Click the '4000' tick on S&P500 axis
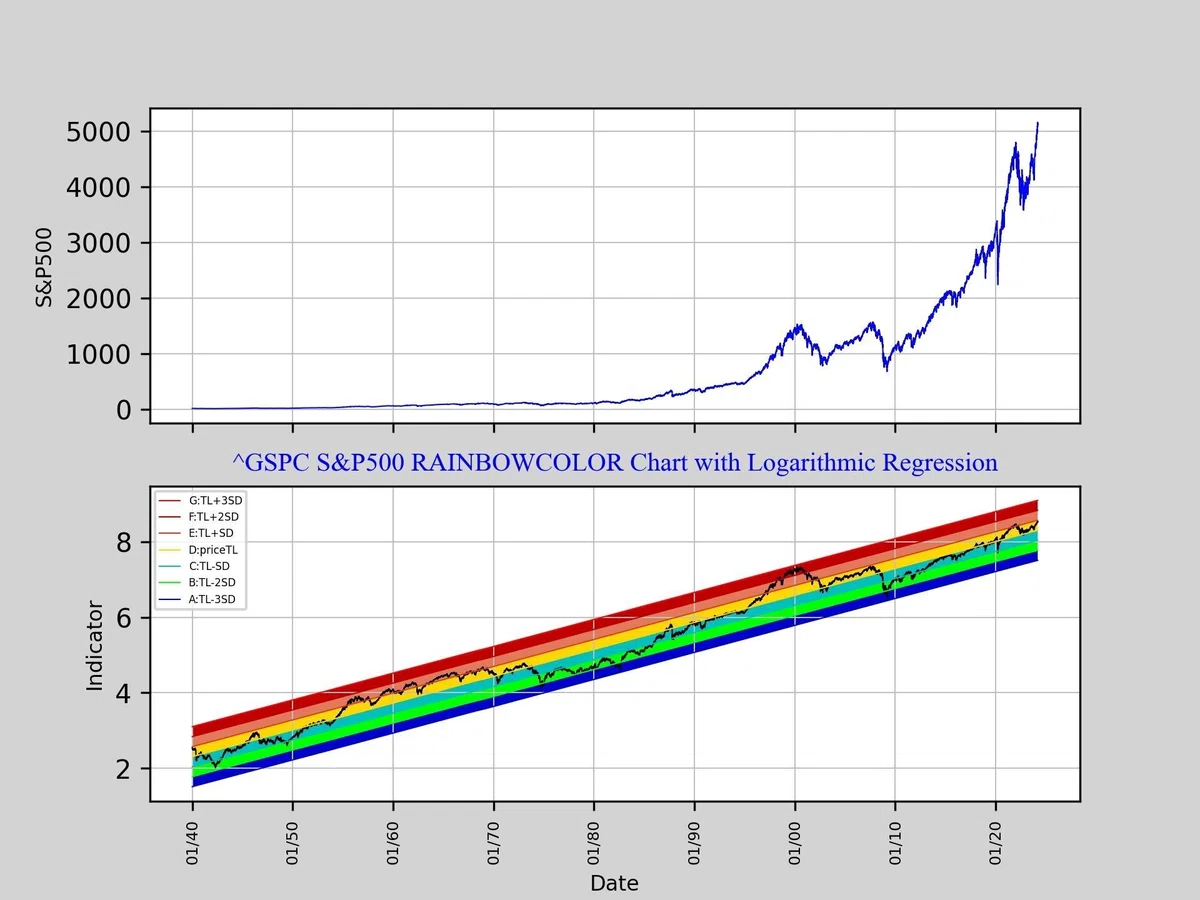The height and width of the screenshot is (900, 1200). tap(100, 187)
